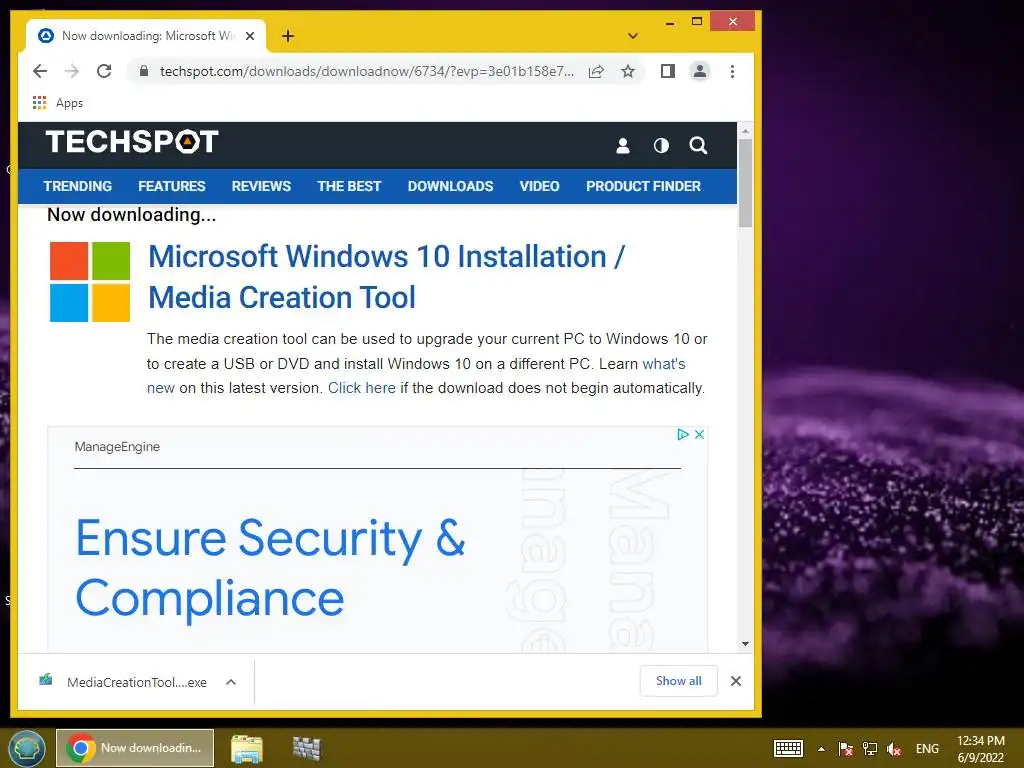Click the address bar URL
1024x768 pixels.
coord(366,71)
